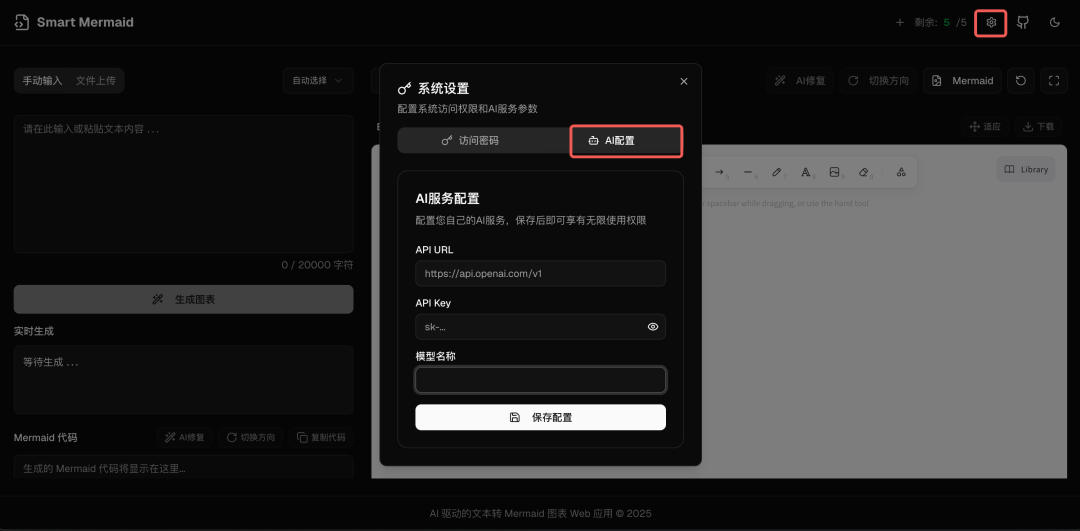The width and height of the screenshot is (1080, 531).
Task: Click the 适应 fit button
Action: 985,127
